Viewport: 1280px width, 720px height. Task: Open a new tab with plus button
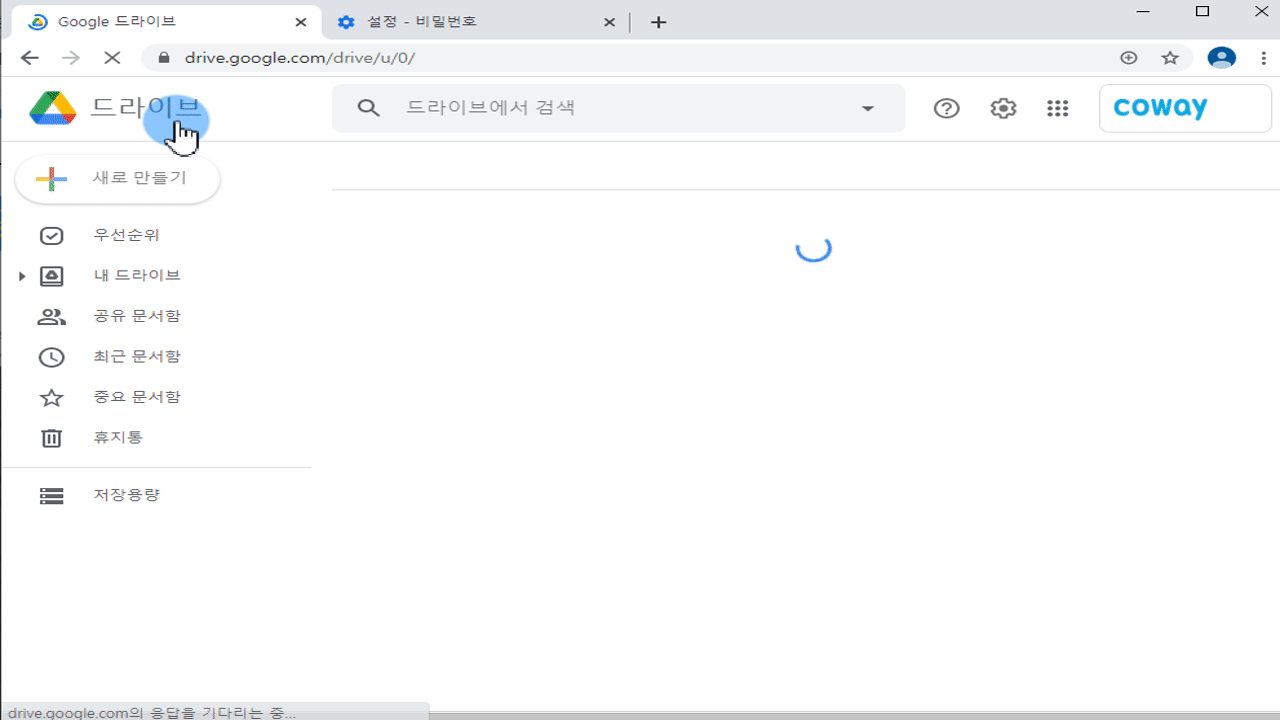coord(658,22)
